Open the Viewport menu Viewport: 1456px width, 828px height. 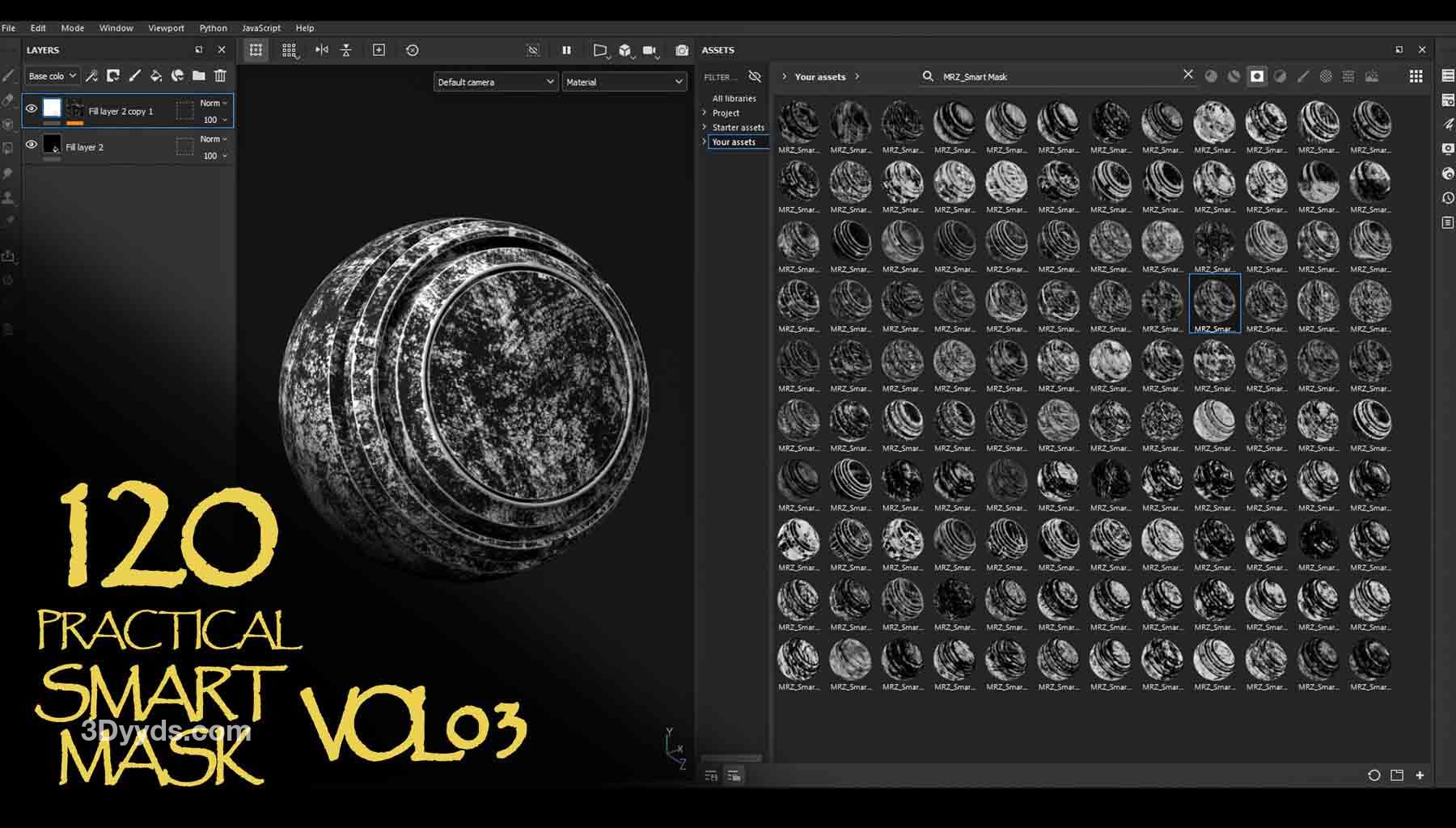[166, 27]
